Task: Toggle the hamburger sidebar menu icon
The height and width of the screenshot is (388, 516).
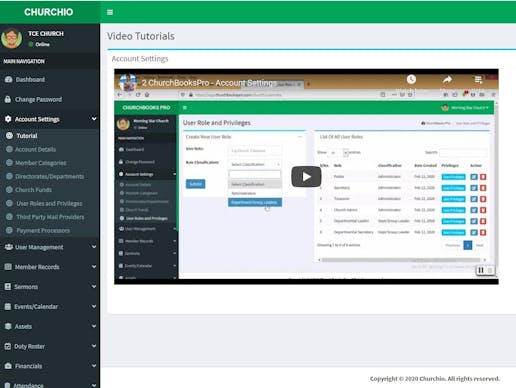Action: coord(110,12)
